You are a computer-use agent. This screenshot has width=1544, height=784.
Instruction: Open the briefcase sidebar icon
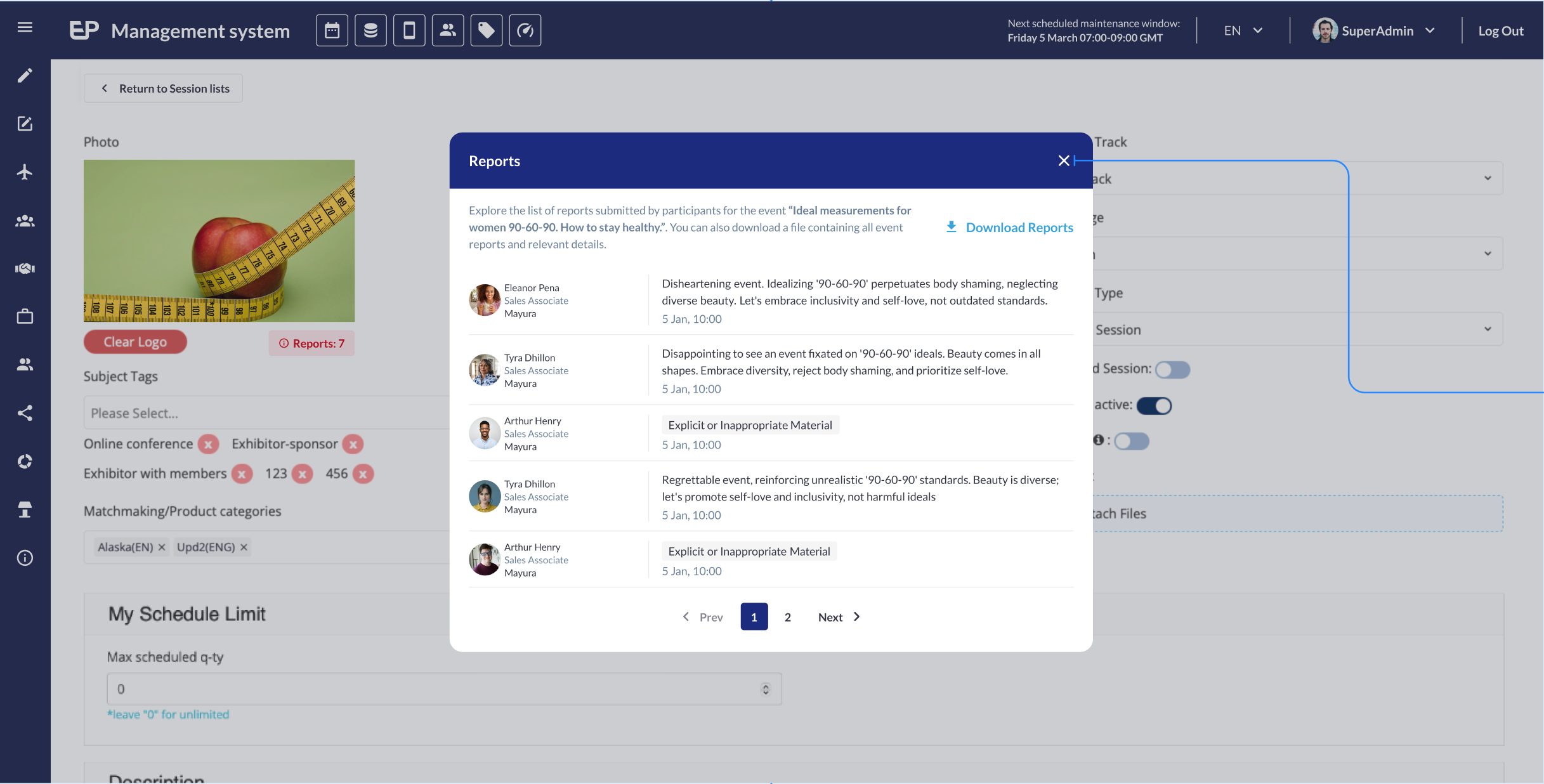(x=25, y=316)
